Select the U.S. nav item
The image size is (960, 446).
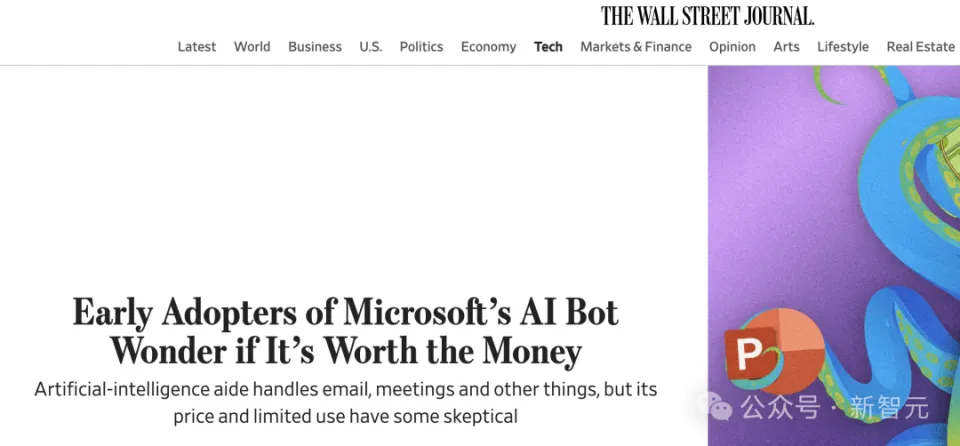click(x=370, y=47)
